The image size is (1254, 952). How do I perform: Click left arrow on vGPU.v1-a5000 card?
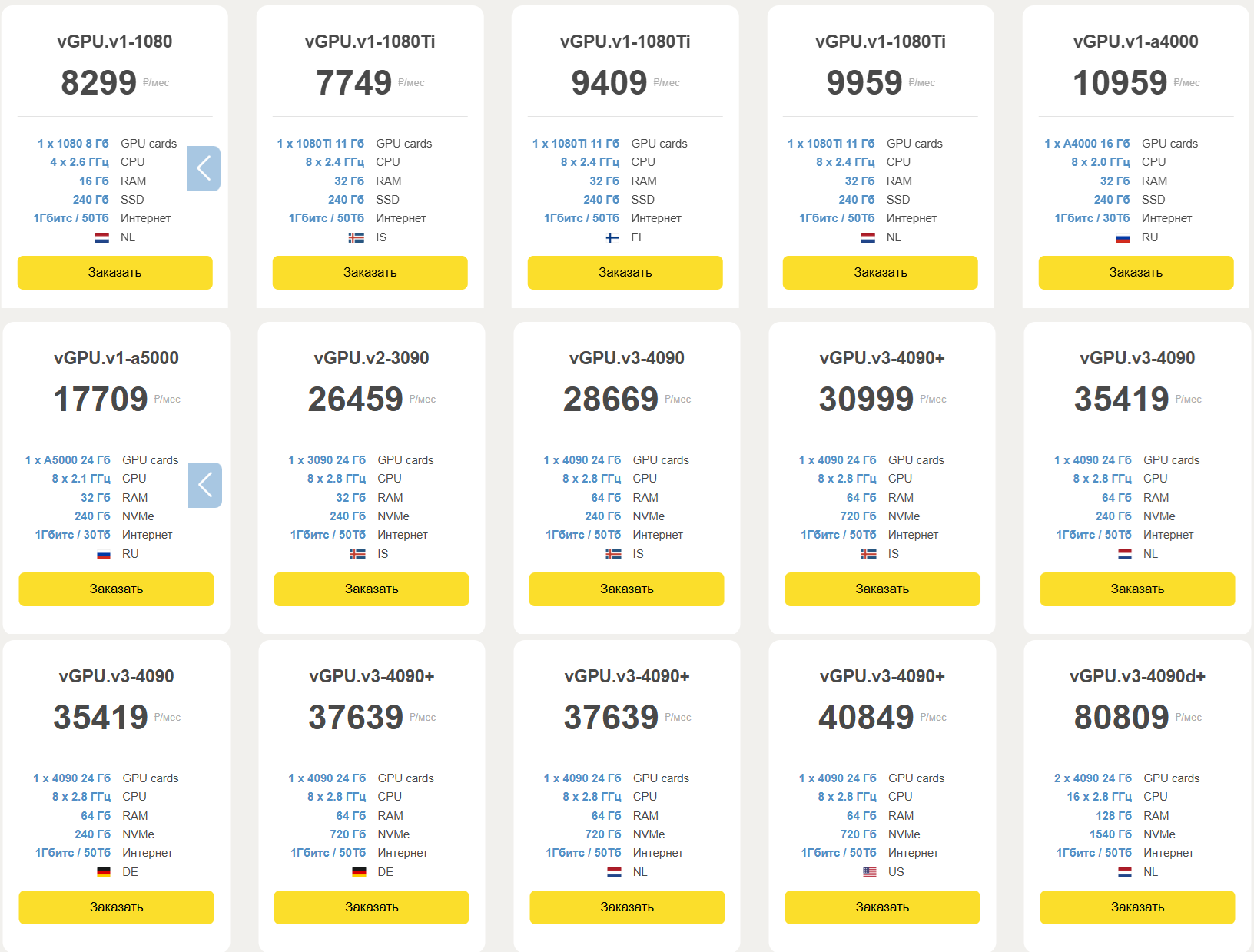click(205, 485)
